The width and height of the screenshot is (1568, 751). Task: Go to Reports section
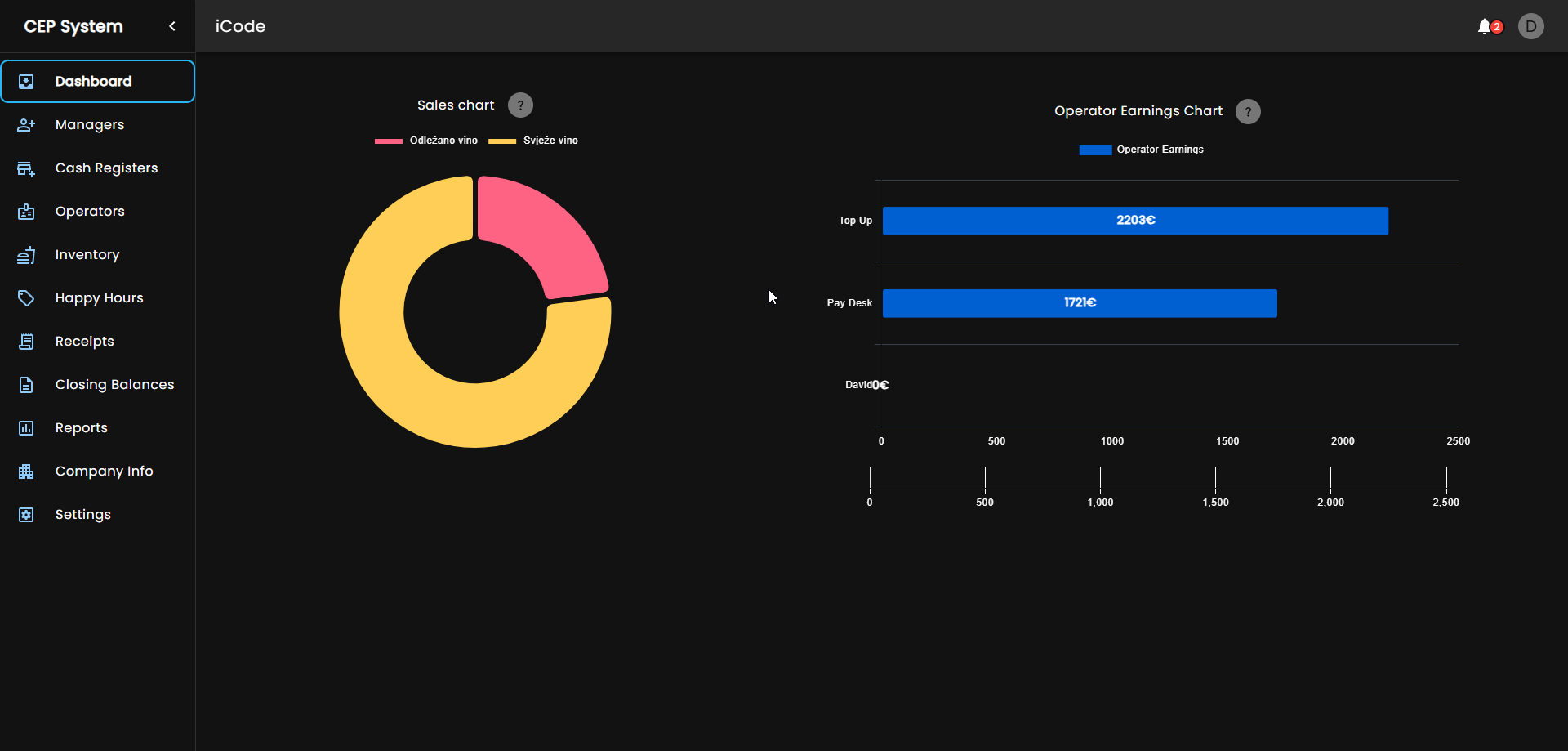[x=98, y=427]
